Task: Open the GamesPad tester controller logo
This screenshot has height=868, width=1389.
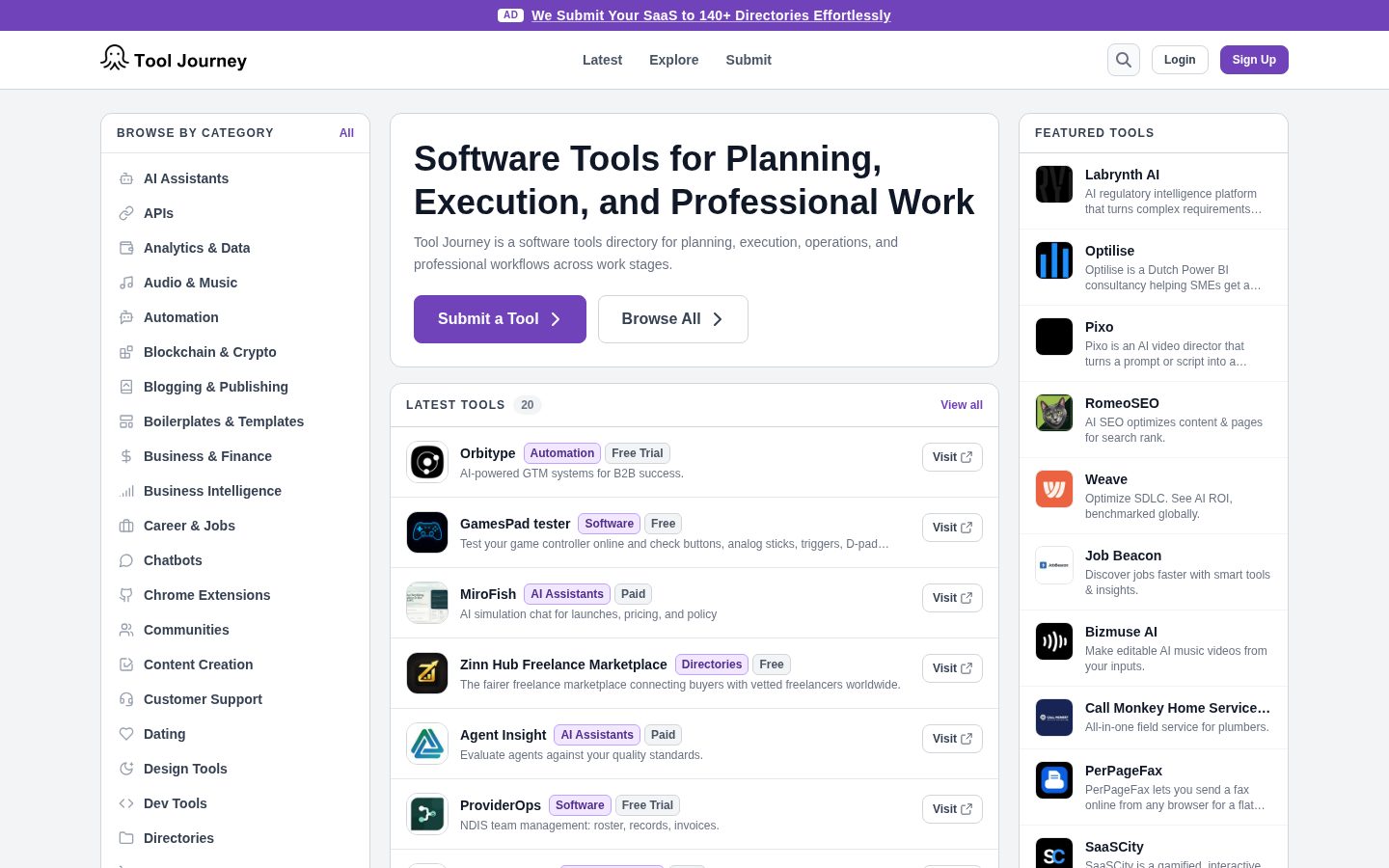Action: coord(427,532)
